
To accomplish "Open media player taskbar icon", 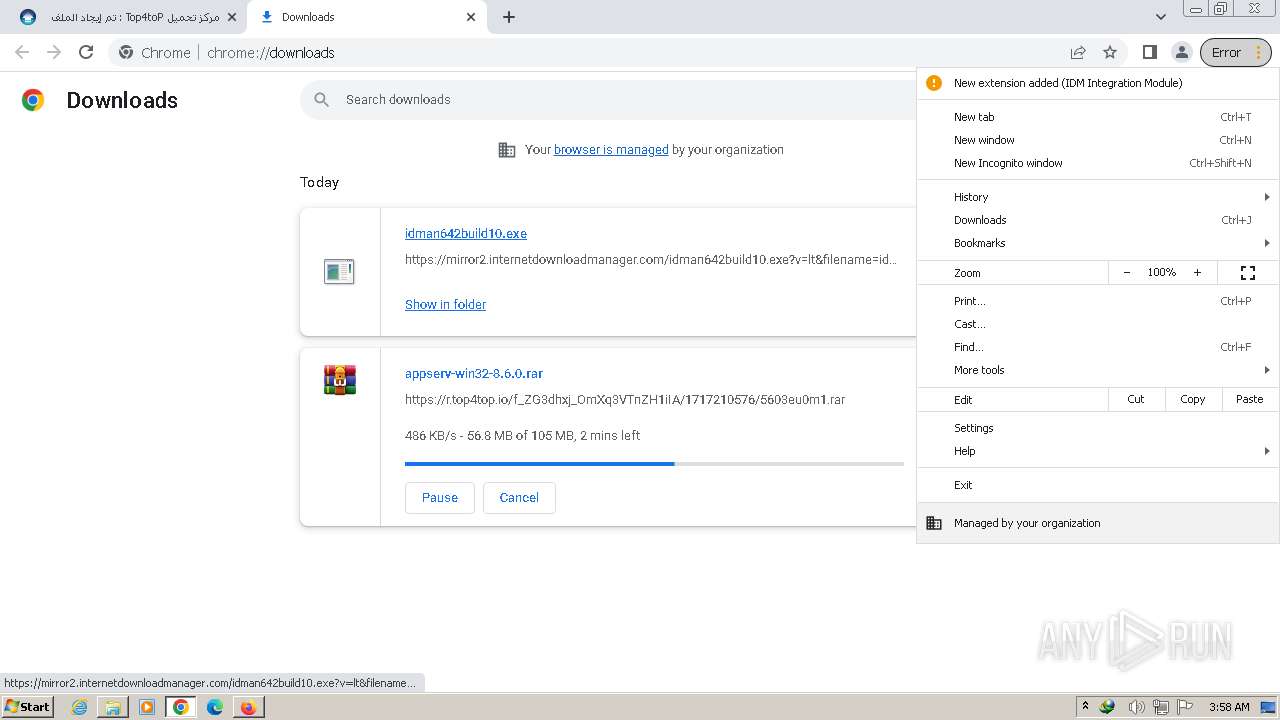I will pyautogui.click(x=147, y=707).
